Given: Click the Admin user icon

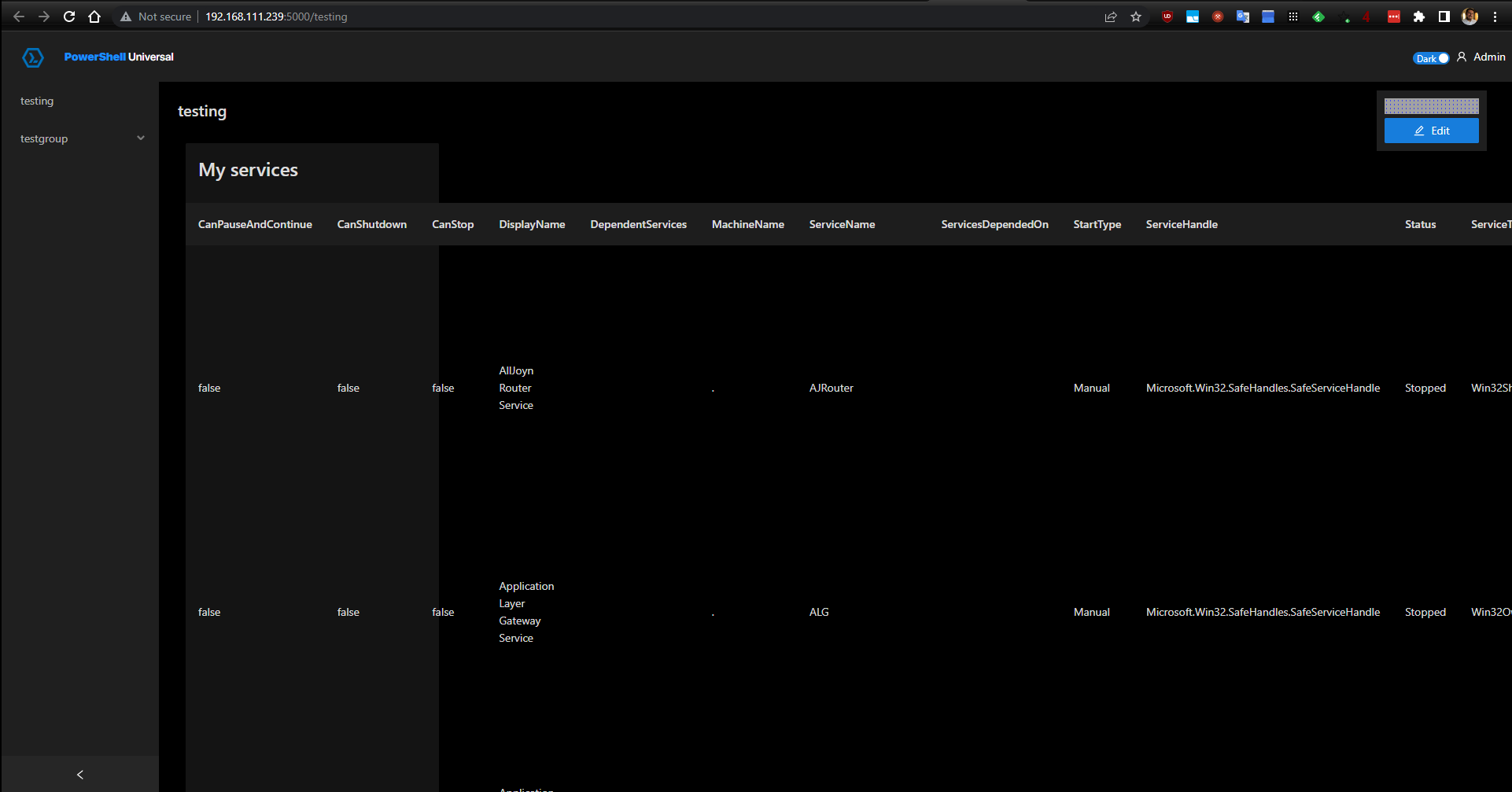Looking at the screenshot, I should (x=1462, y=57).
